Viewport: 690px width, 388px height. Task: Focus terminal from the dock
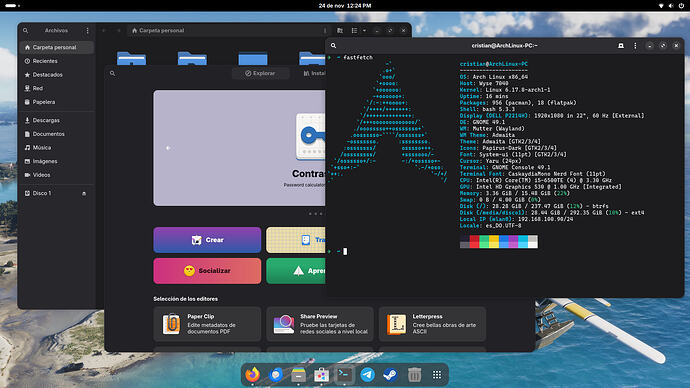pos(344,374)
